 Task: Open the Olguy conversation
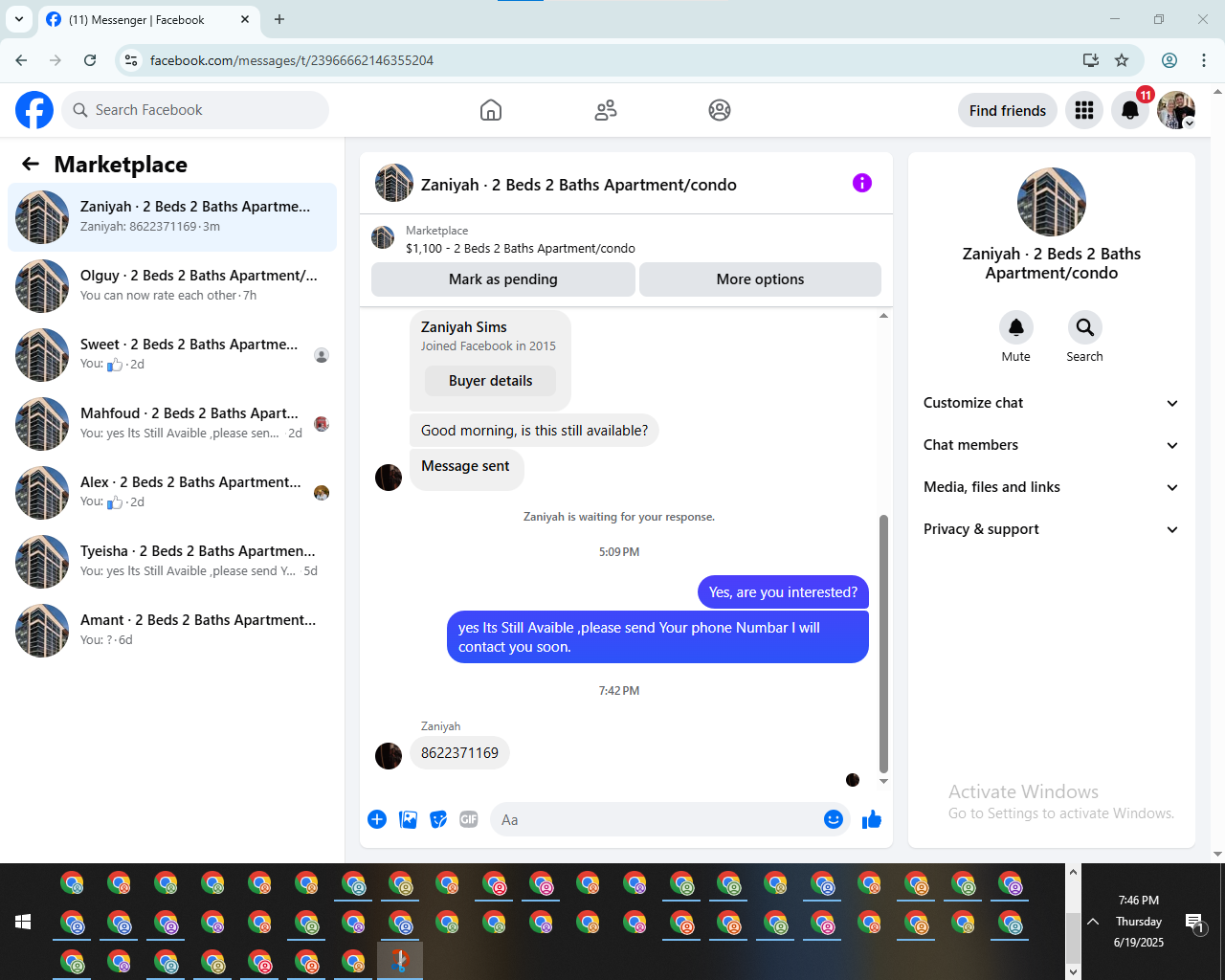coord(172,286)
